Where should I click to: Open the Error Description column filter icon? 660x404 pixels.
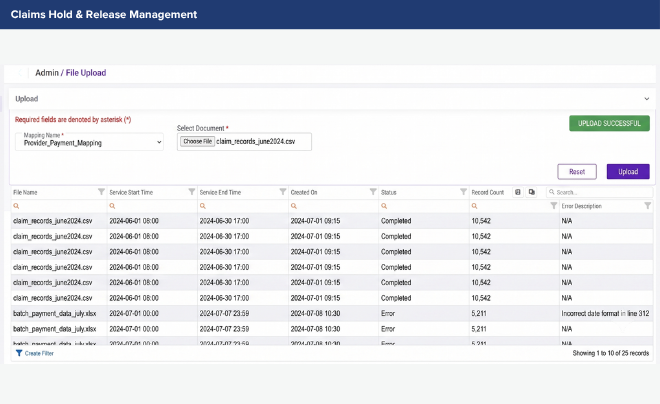[648, 206]
